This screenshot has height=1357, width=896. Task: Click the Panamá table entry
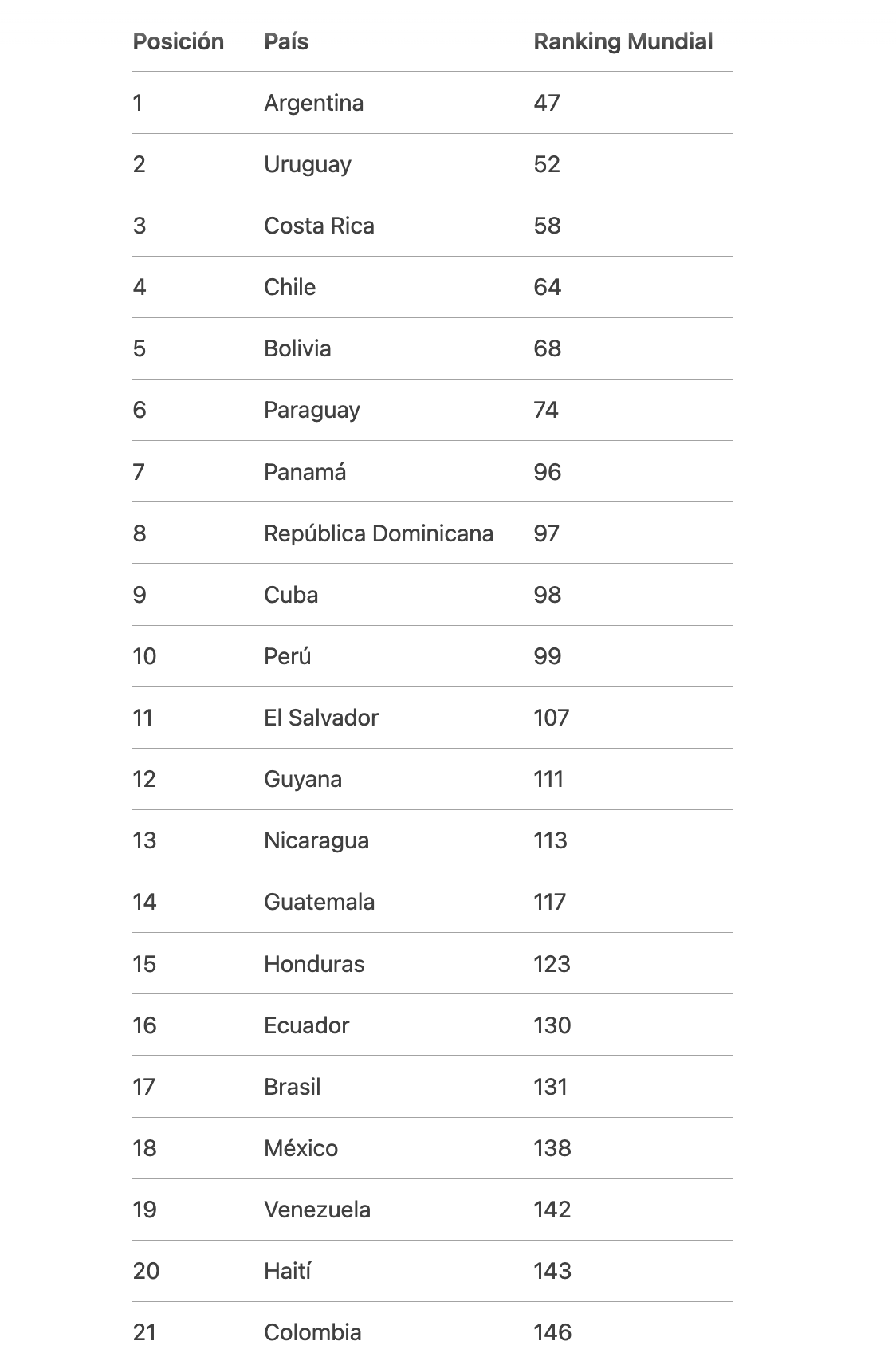[305, 472]
